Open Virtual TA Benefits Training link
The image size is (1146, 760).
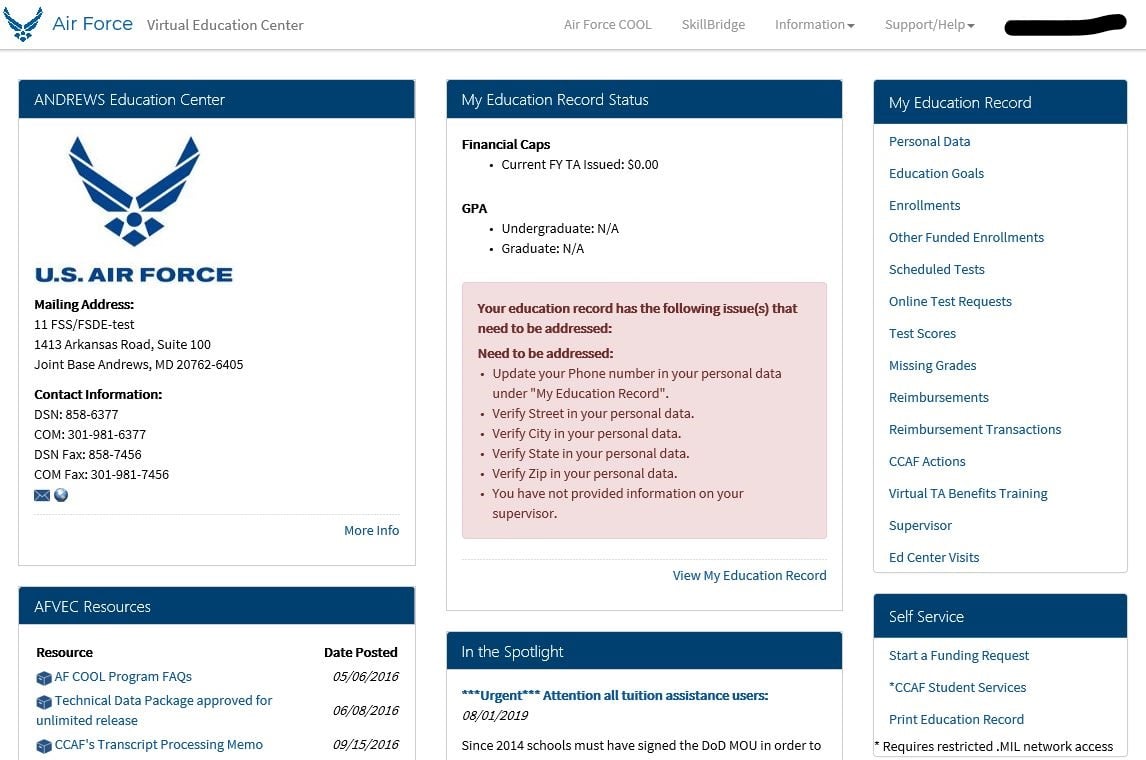click(x=968, y=494)
